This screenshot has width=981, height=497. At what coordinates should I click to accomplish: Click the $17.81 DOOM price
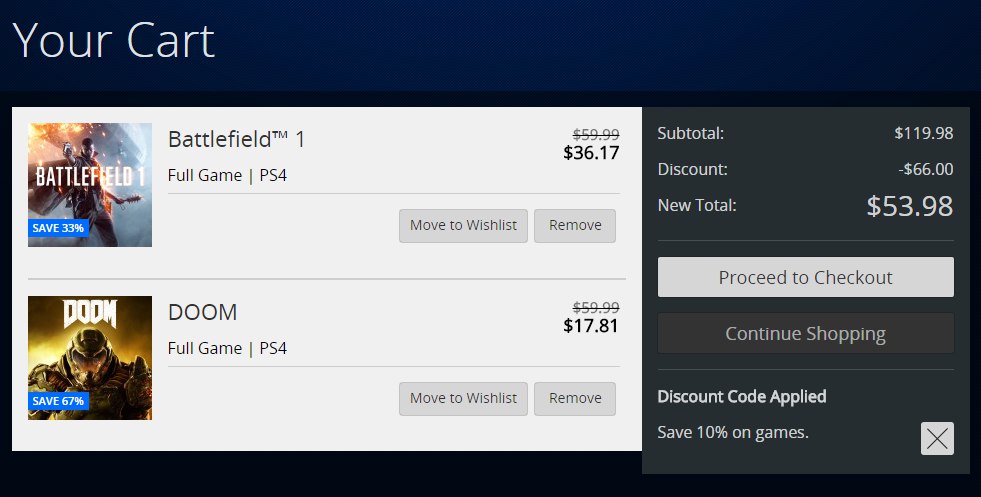tap(591, 325)
